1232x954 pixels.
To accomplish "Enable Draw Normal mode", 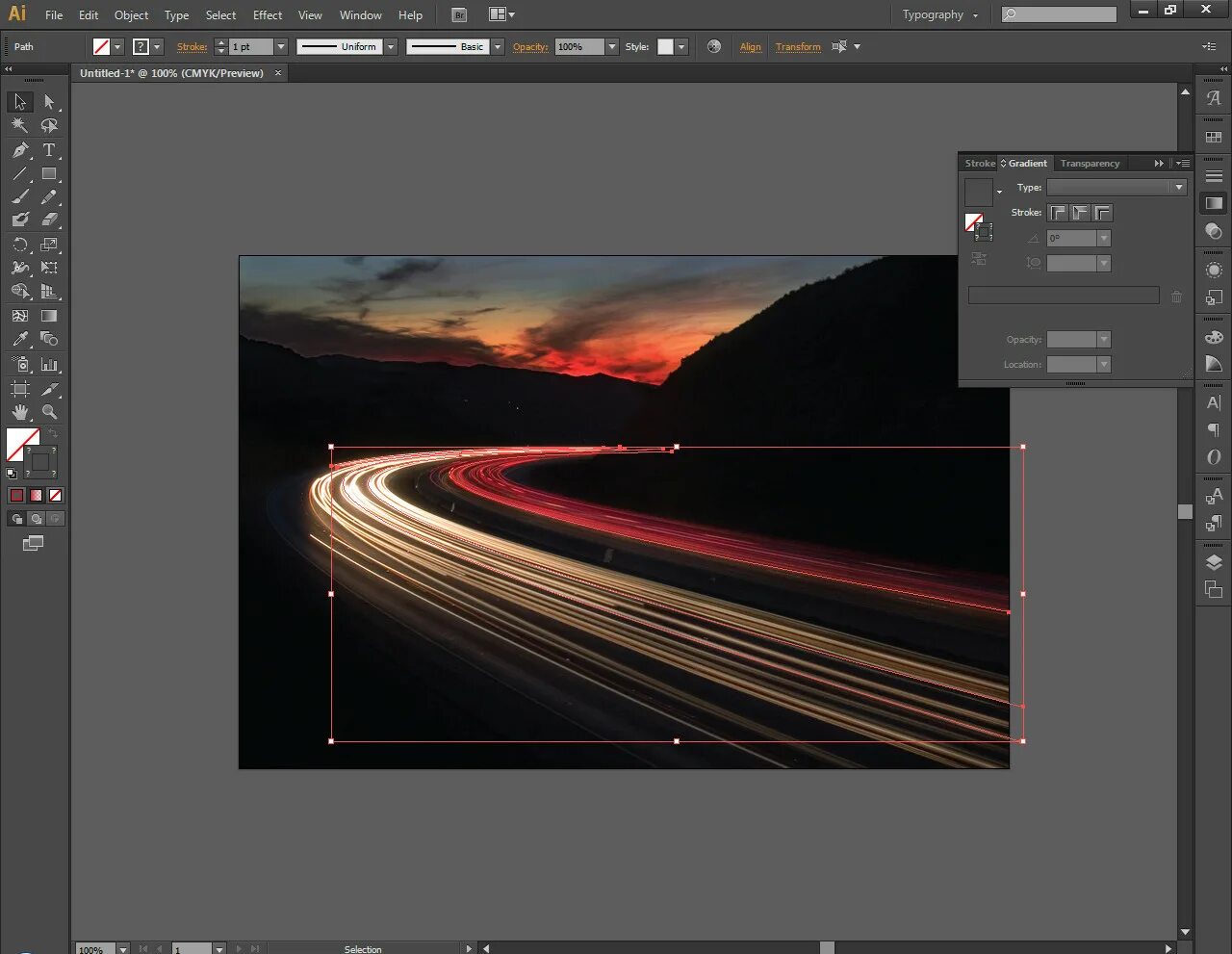I will coord(16,519).
